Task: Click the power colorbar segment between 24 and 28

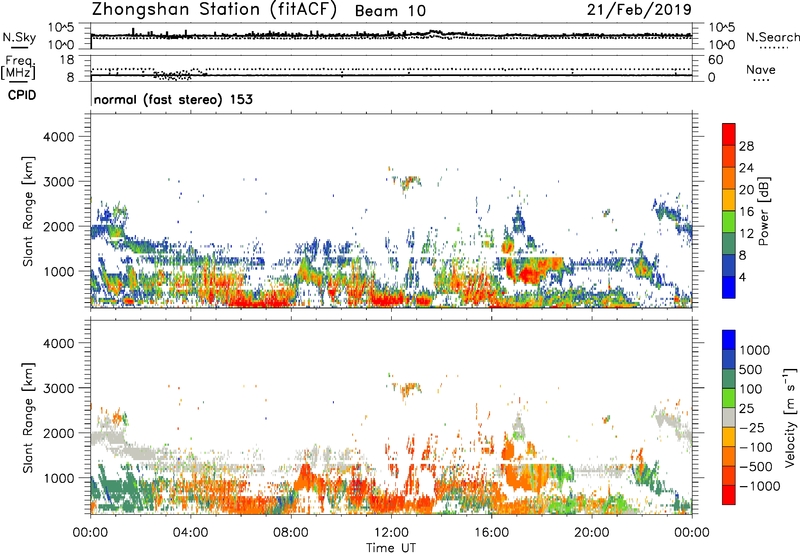Action: click(x=729, y=156)
